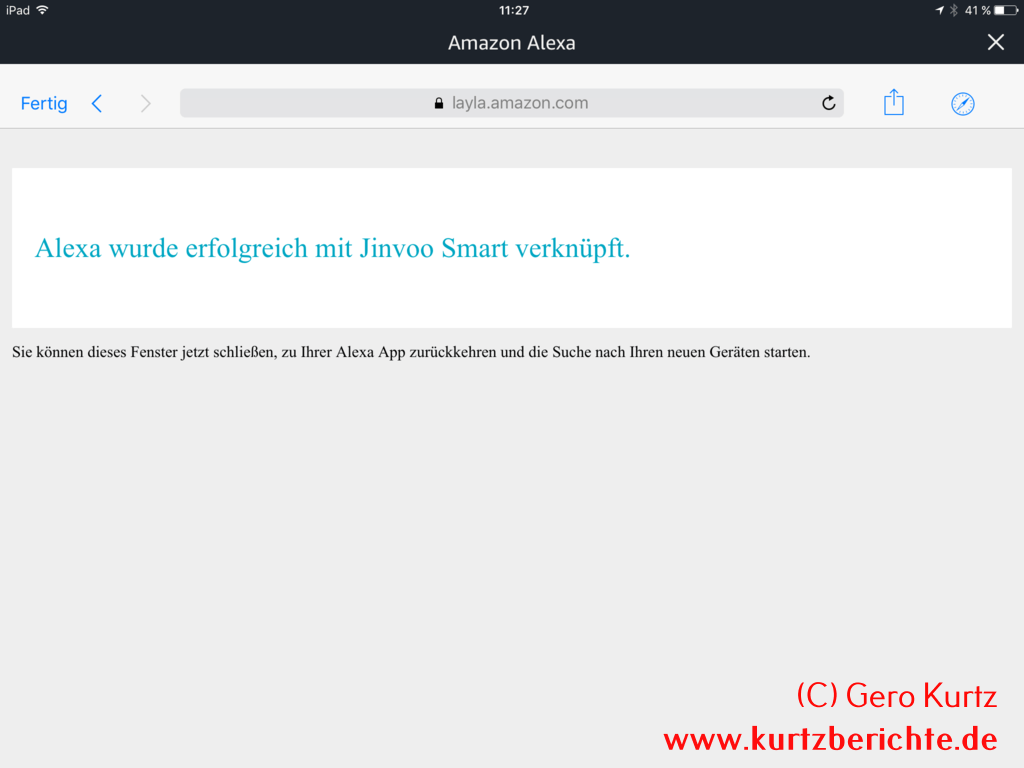Go forward with the right chevron
1024x768 pixels.
(x=146, y=103)
